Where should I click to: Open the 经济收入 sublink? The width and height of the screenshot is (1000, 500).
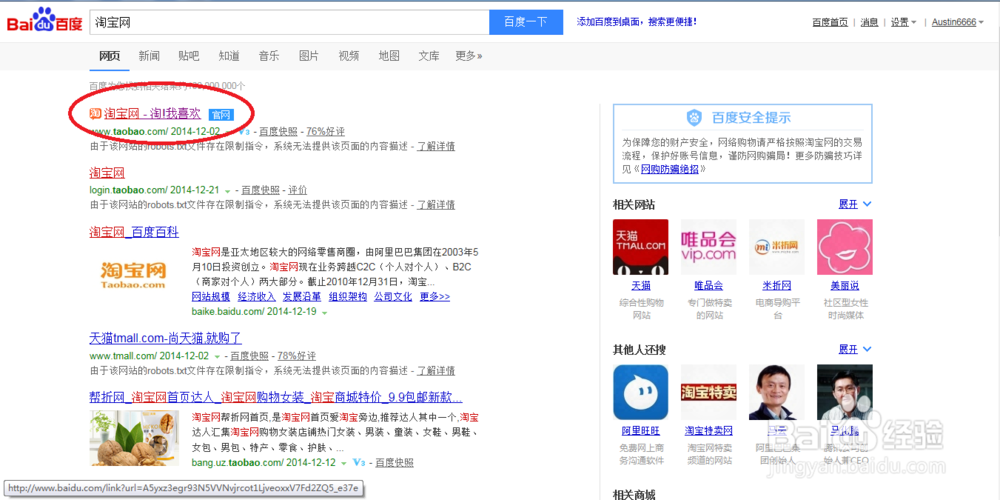pyautogui.click(x=256, y=297)
